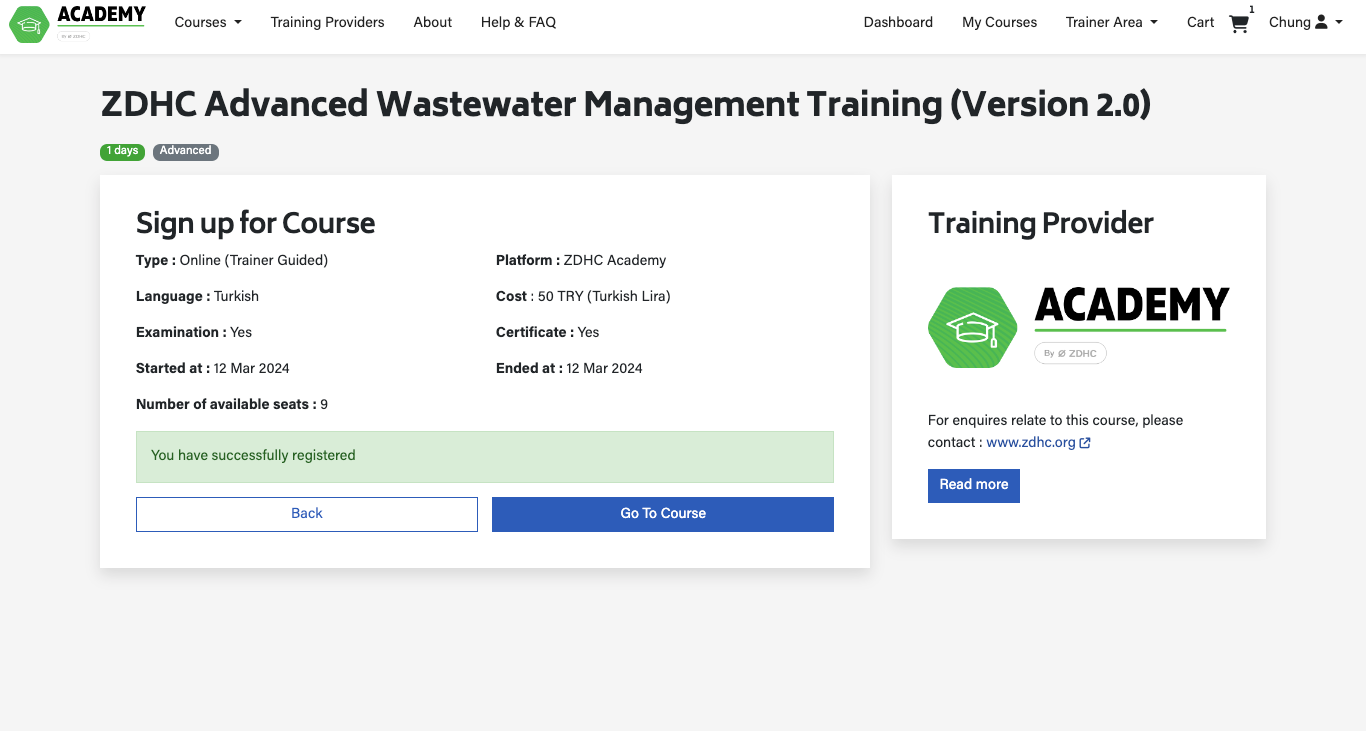Click the 'ZDHC Academy' platform value
Viewport: 1366px width, 731px height.
(x=615, y=260)
